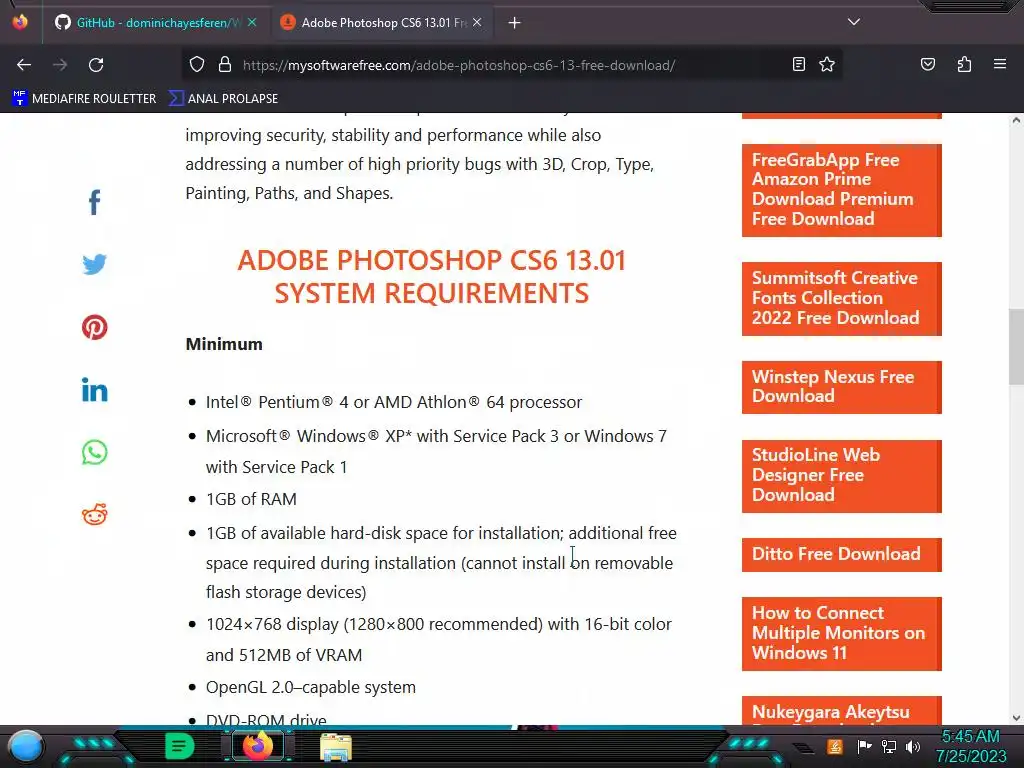Open FreeGrabApp Amazon Prime Download link

point(842,190)
